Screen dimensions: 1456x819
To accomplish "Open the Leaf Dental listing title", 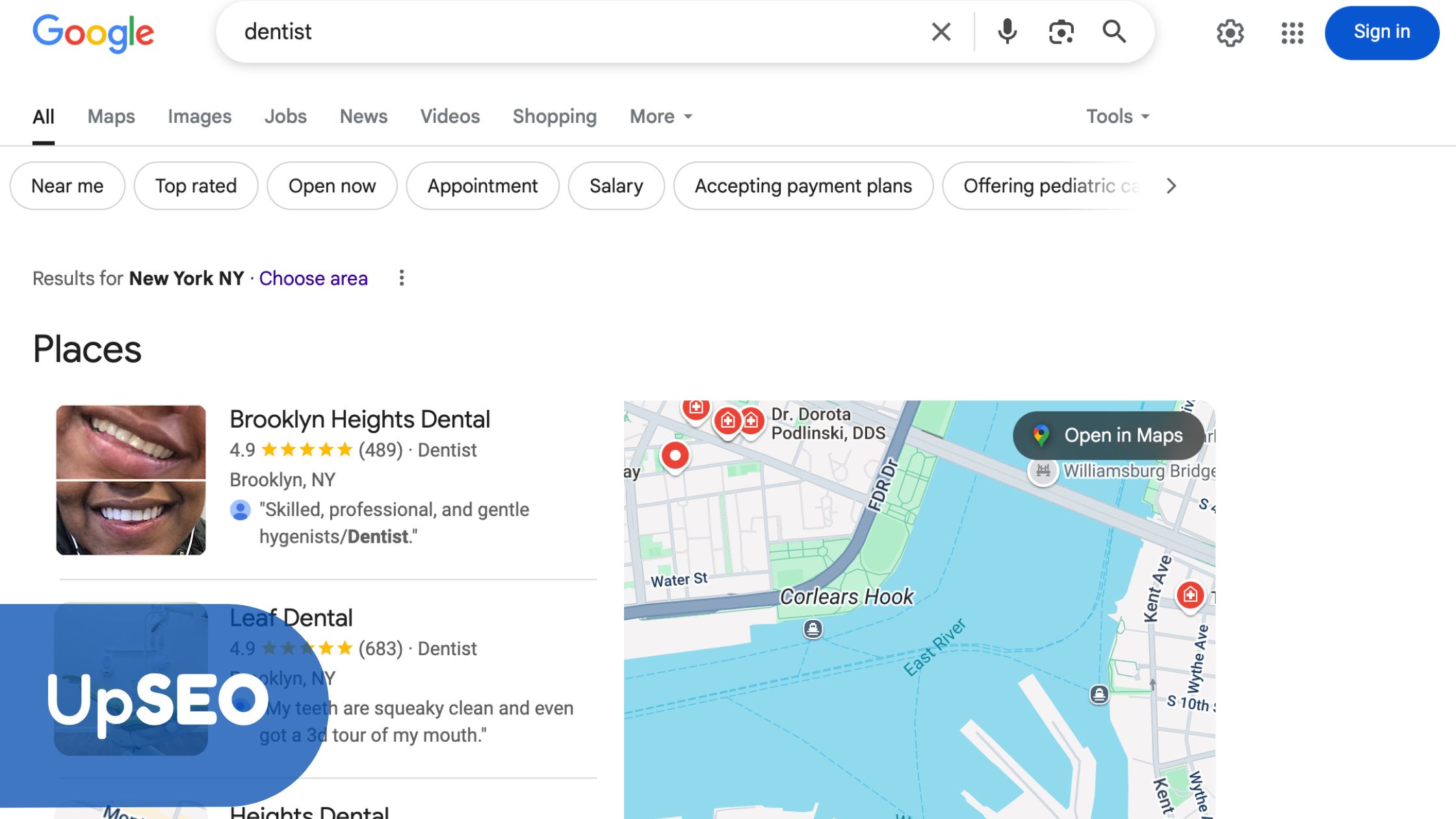I will (291, 617).
